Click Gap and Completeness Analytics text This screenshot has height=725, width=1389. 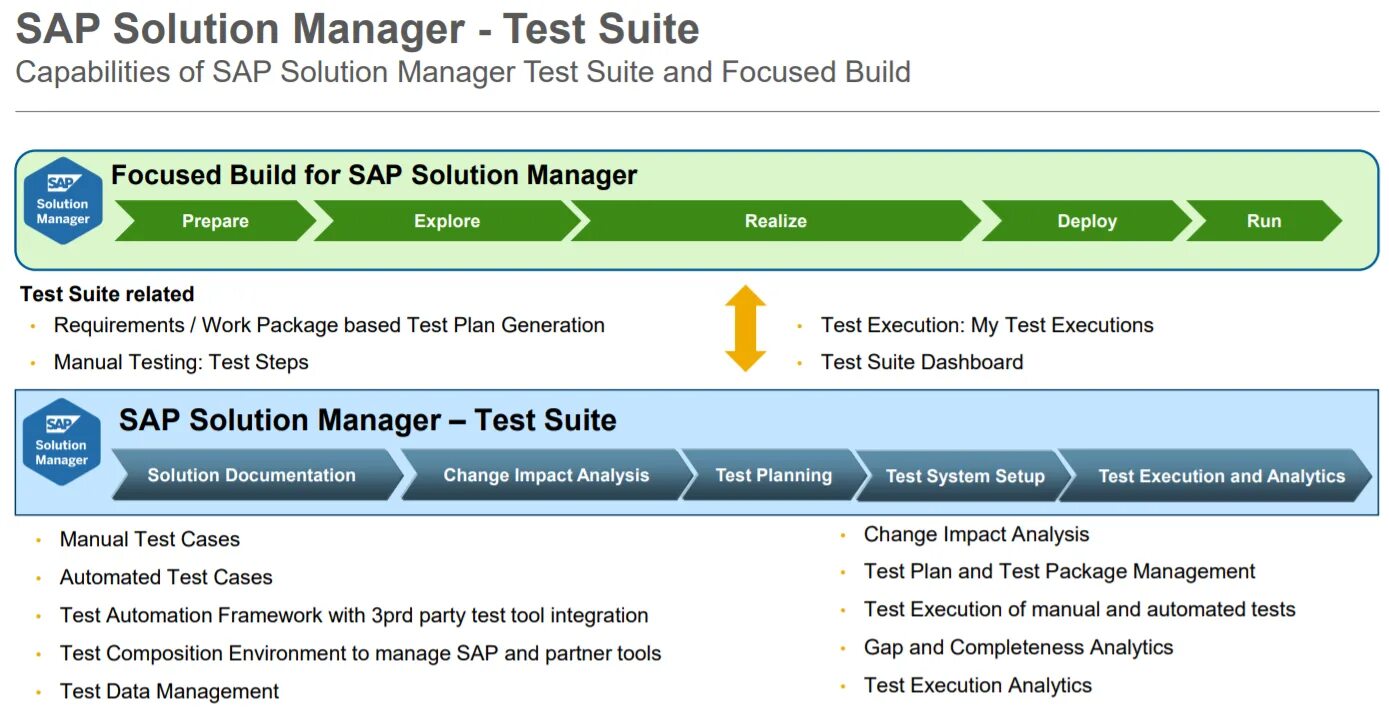click(x=1018, y=647)
